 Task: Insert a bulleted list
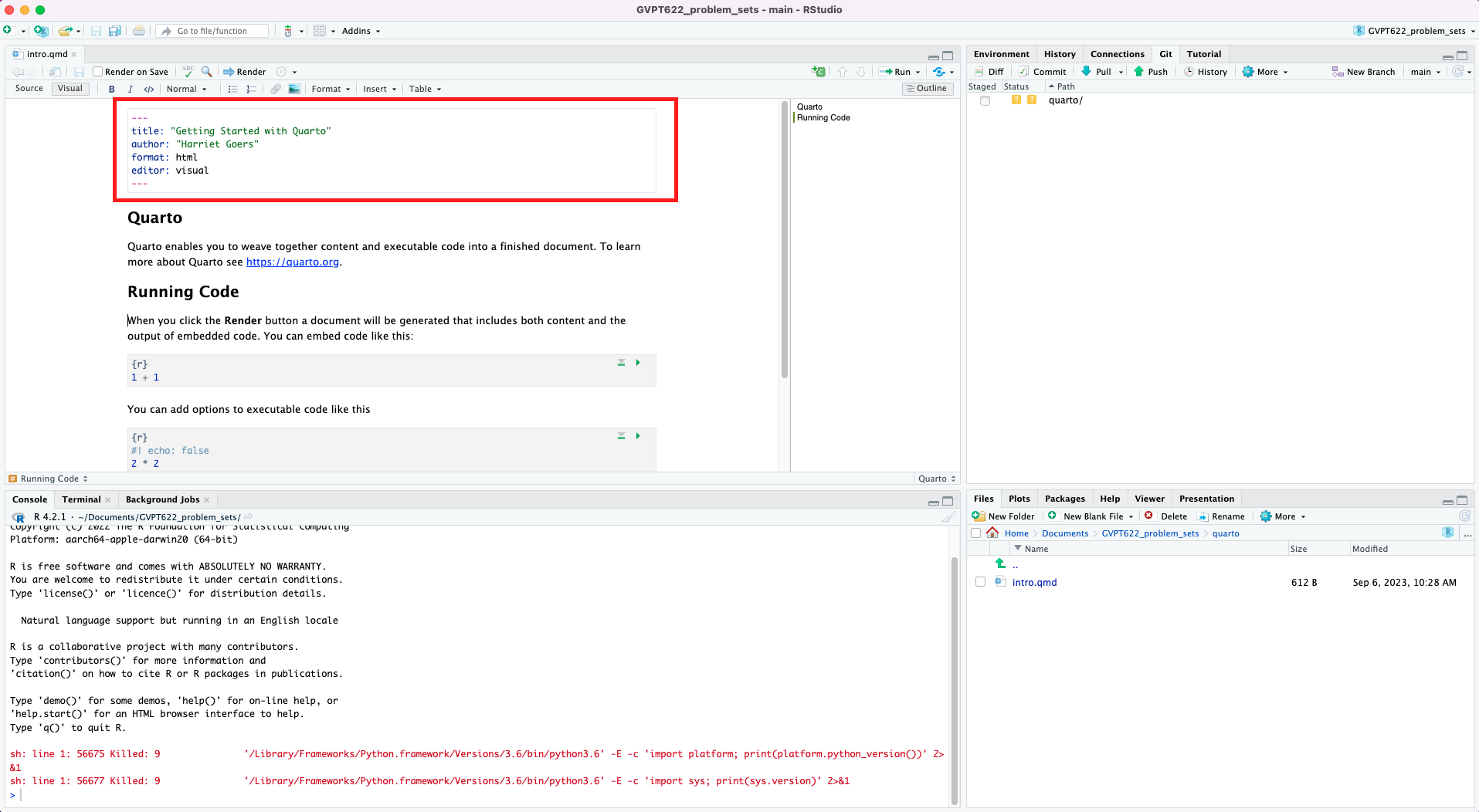pos(232,90)
